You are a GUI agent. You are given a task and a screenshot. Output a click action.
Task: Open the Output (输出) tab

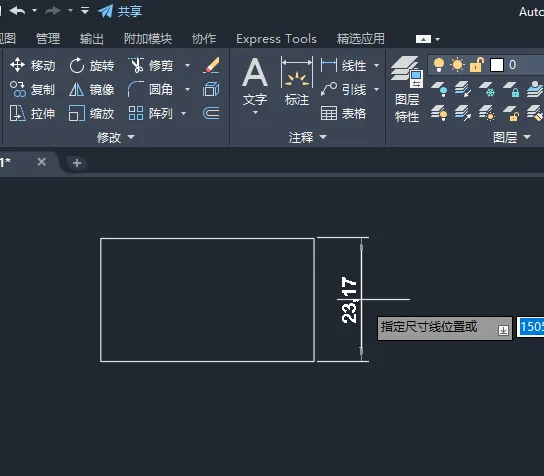coord(92,39)
